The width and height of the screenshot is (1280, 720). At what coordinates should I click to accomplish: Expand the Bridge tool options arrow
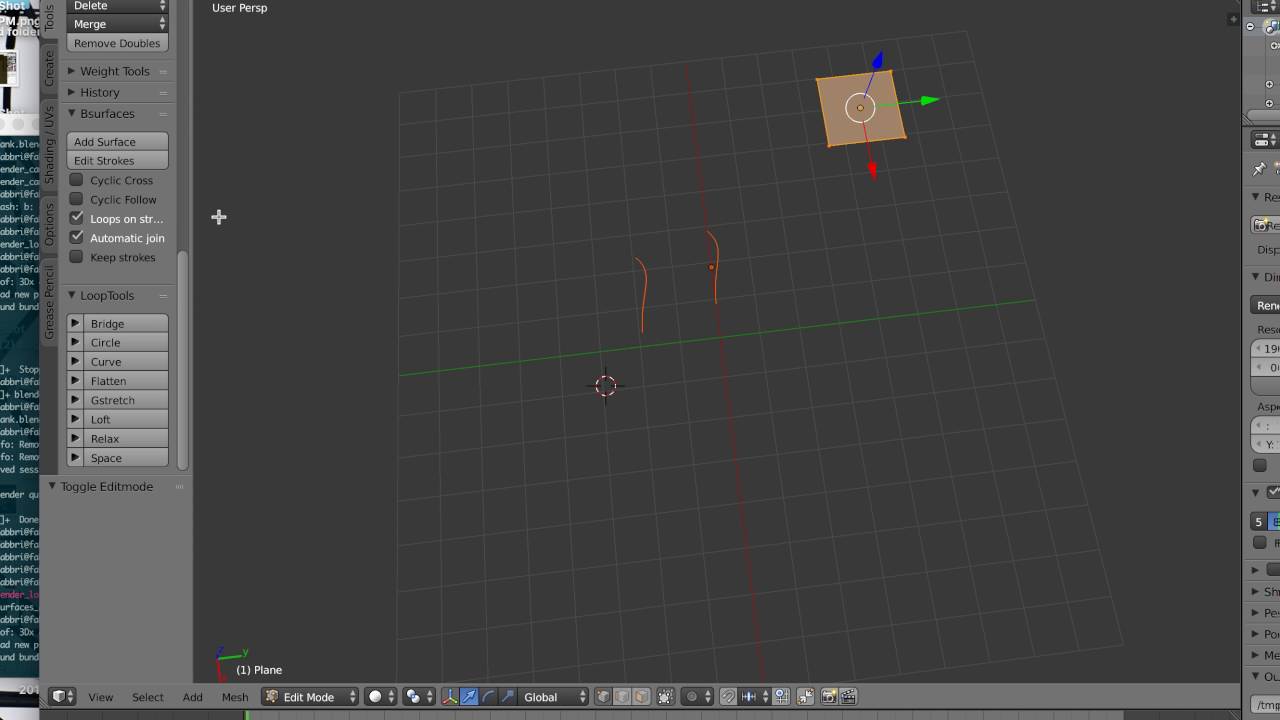pos(75,323)
